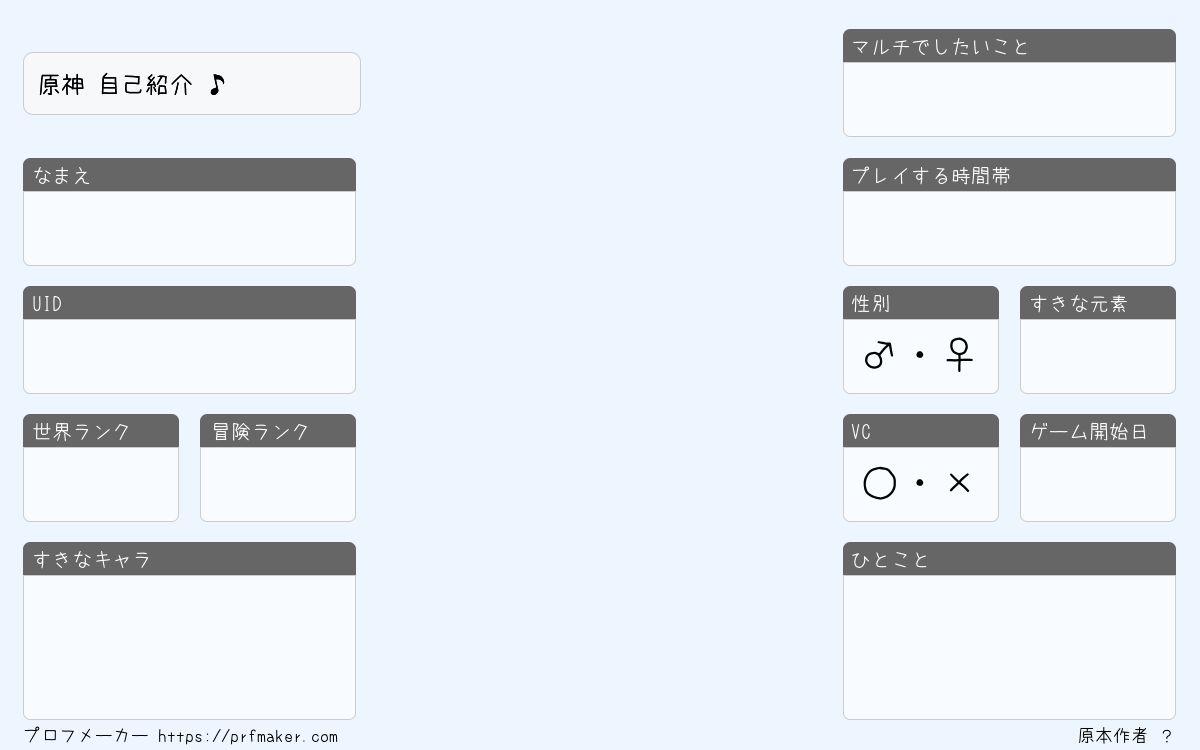Click the プレイする時間帯 text box
1200x750 pixels.
tap(1009, 228)
